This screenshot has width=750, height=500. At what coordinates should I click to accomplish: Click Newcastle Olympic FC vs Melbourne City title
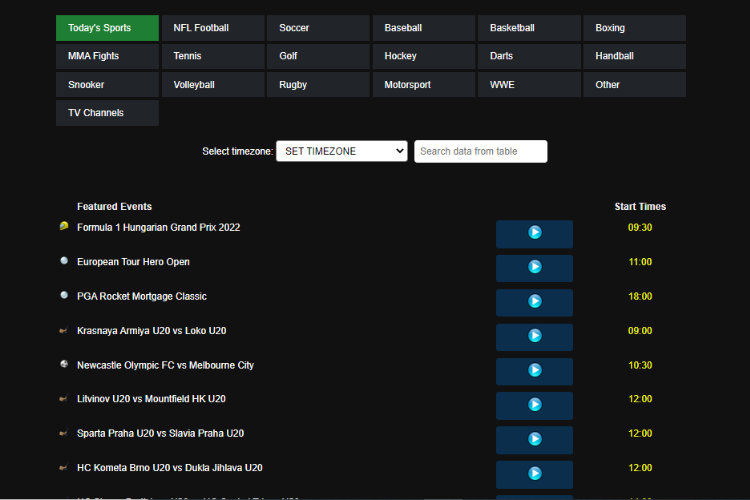[x=165, y=365]
